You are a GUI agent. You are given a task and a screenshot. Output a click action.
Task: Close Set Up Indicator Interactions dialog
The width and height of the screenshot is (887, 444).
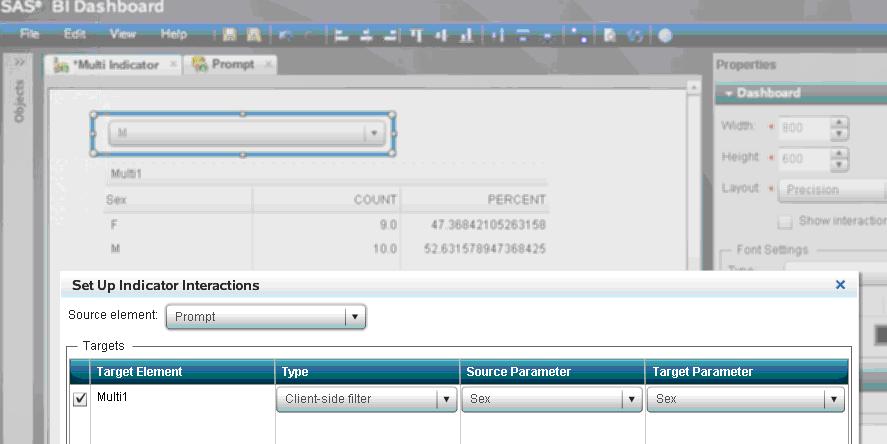(x=841, y=284)
